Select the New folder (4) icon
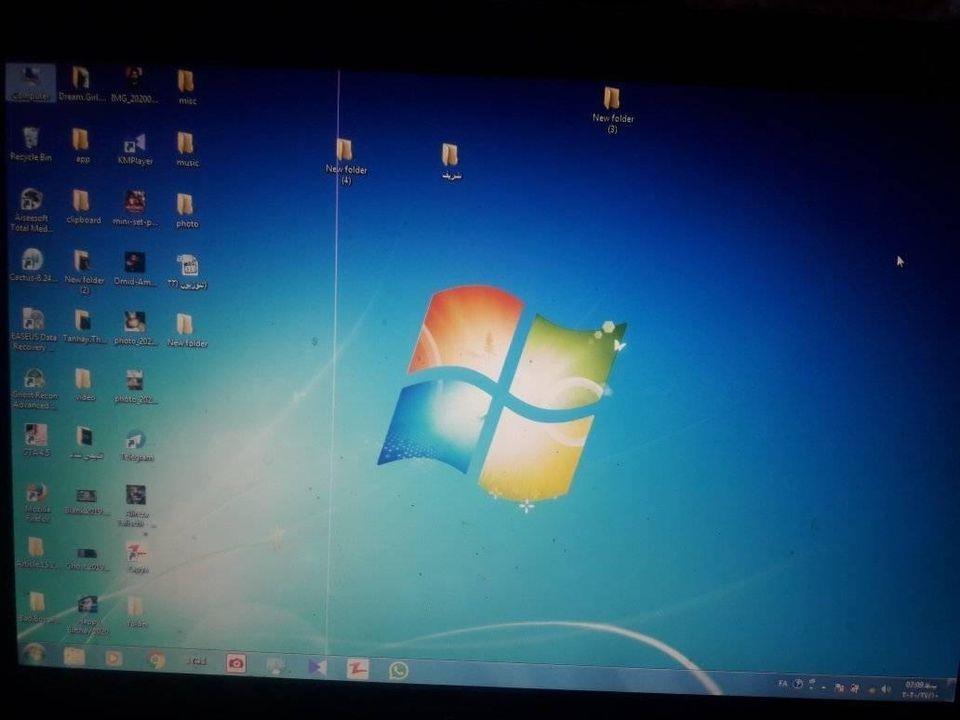This screenshot has width=960, height=720. tap(346, 161)
